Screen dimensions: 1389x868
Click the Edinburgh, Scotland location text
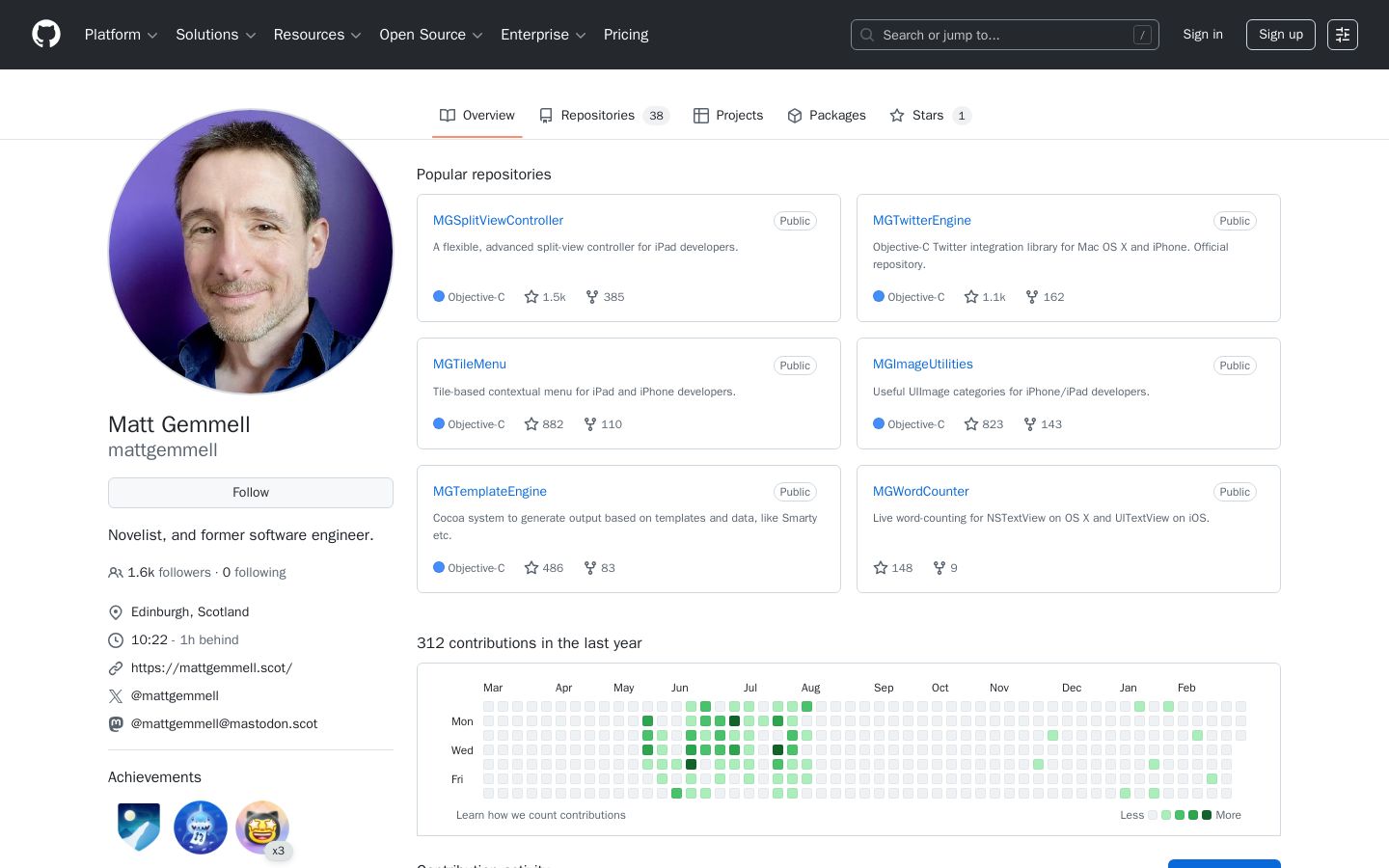tap(190, 612)
